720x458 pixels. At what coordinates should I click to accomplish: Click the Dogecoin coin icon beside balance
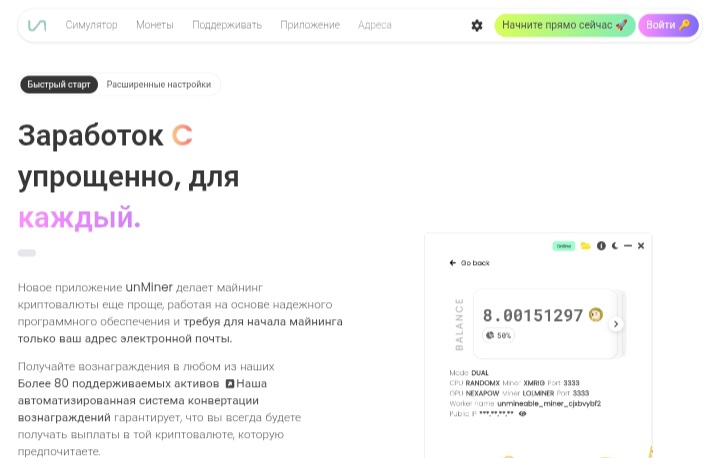click(x=596, y=315)
